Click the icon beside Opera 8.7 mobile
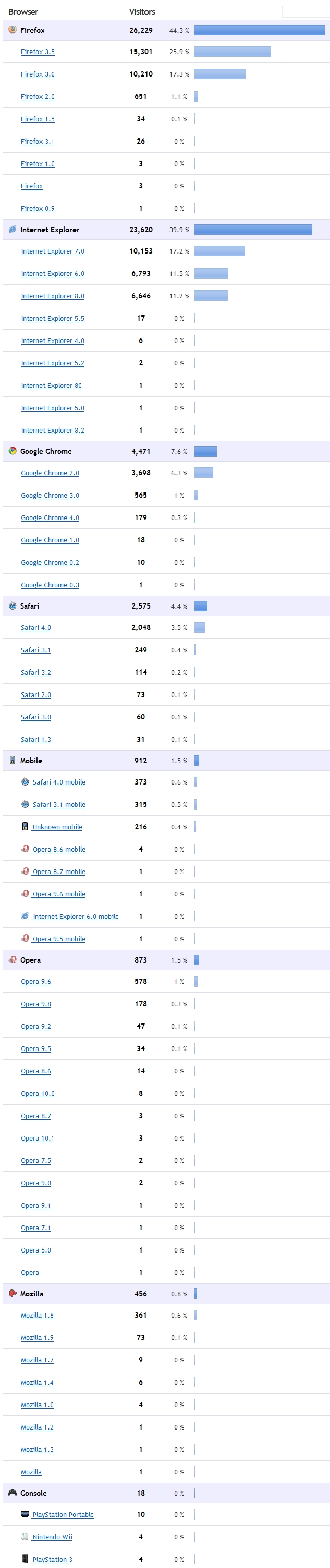Image resolution: width=330 pixels, height=1568 pixels. click(x=25, y=871)
